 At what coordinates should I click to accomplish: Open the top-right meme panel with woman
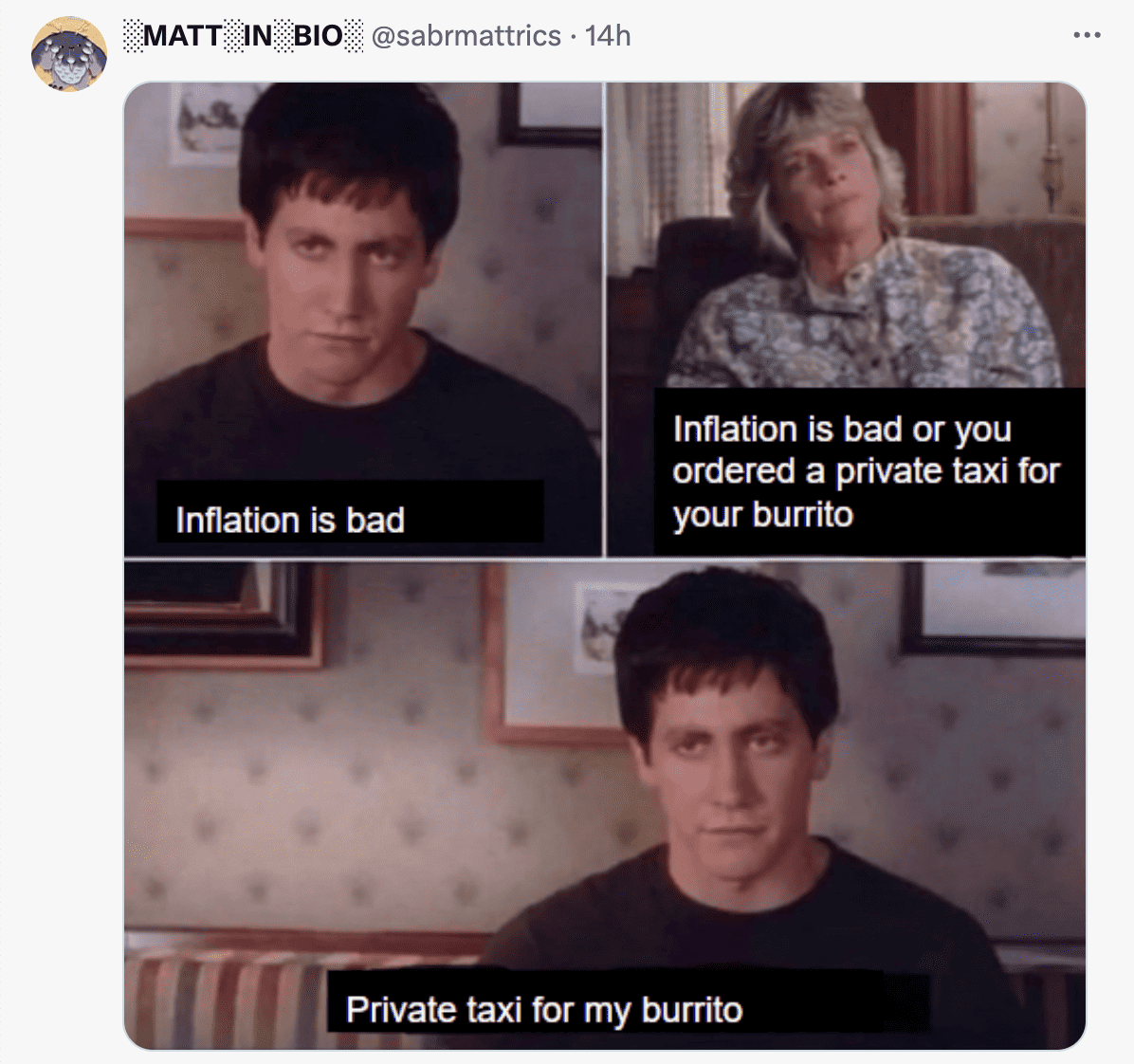tap(846, 319)
